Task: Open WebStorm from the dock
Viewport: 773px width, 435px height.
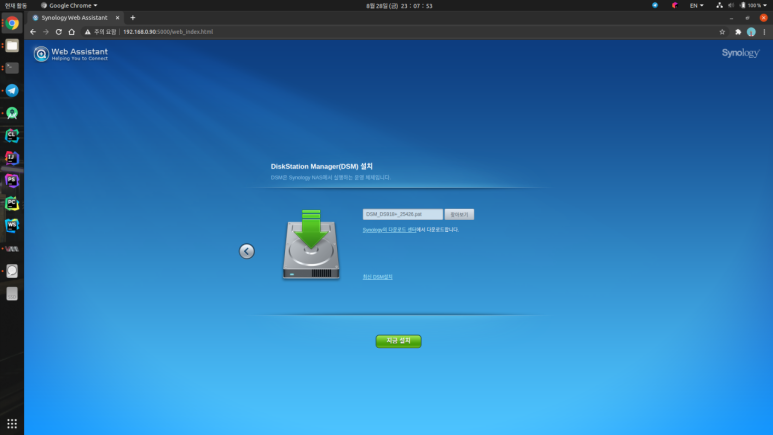Action: click(12, 225)
